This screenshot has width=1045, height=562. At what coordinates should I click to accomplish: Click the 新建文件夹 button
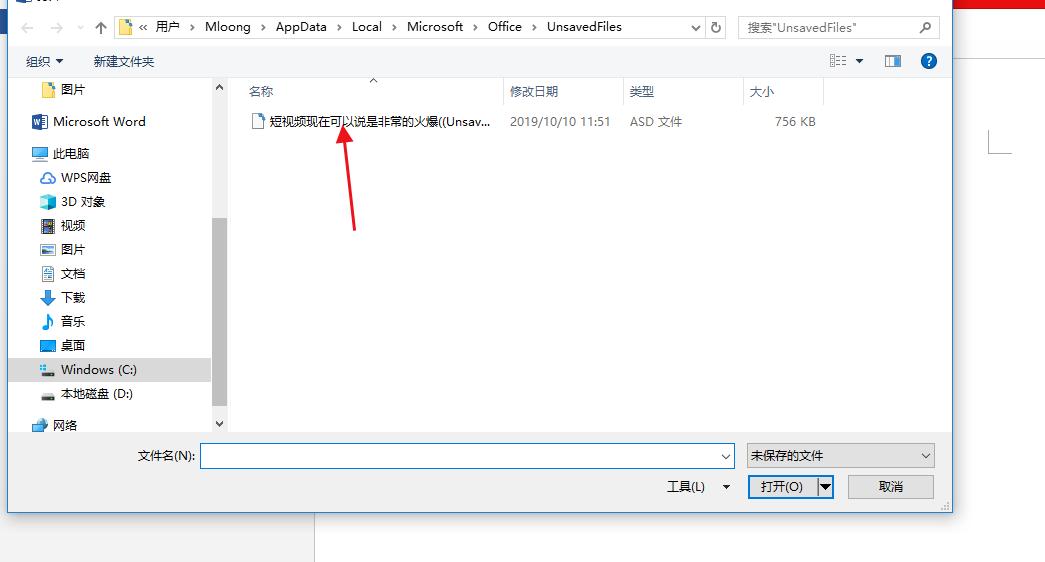click(124, 61)
